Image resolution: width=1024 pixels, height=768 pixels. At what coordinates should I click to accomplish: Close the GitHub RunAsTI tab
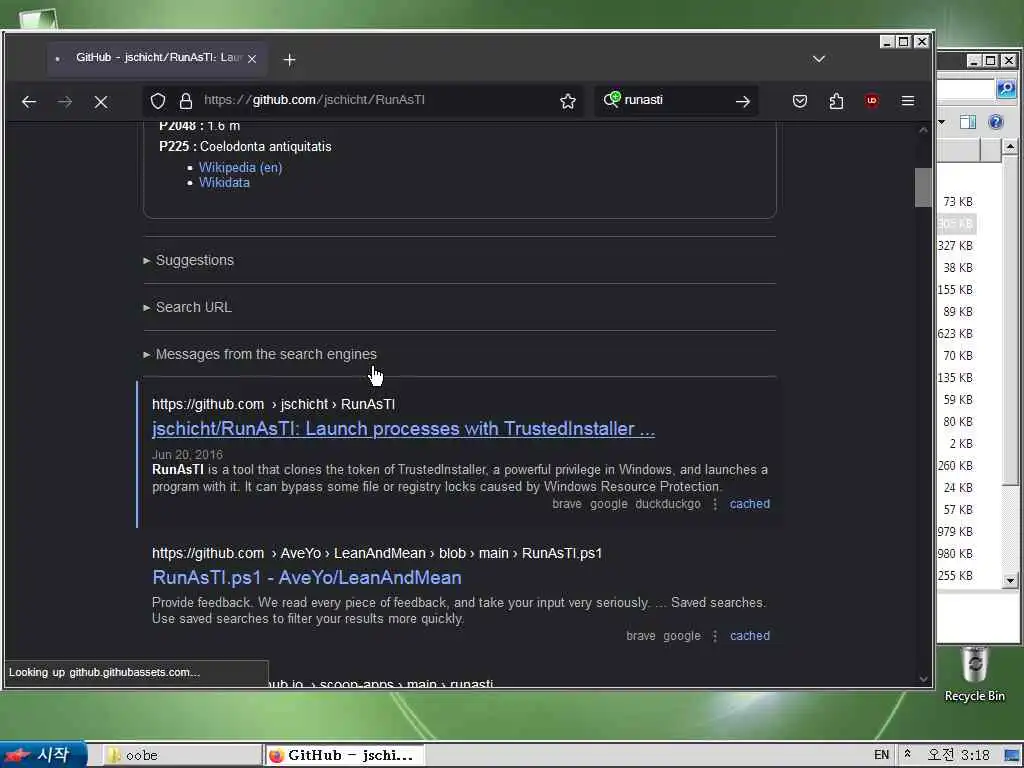tap(252, 58)
